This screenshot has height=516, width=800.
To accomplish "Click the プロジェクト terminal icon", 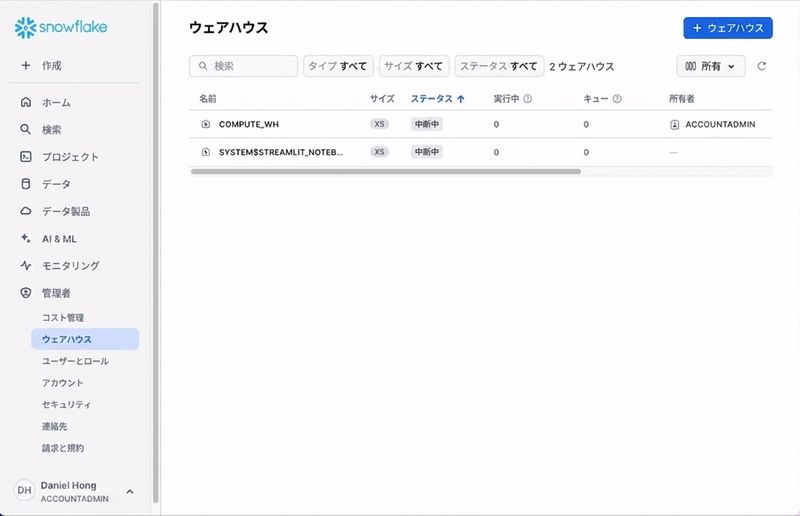I will click(26, 157).
